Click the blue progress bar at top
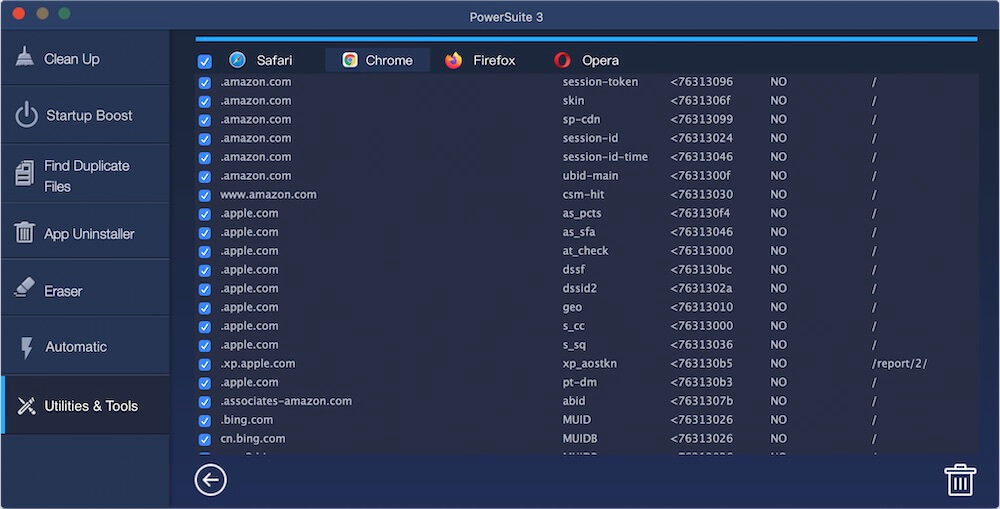The width and height of the screenshot is (1000, 509). (x=586, y=39)
